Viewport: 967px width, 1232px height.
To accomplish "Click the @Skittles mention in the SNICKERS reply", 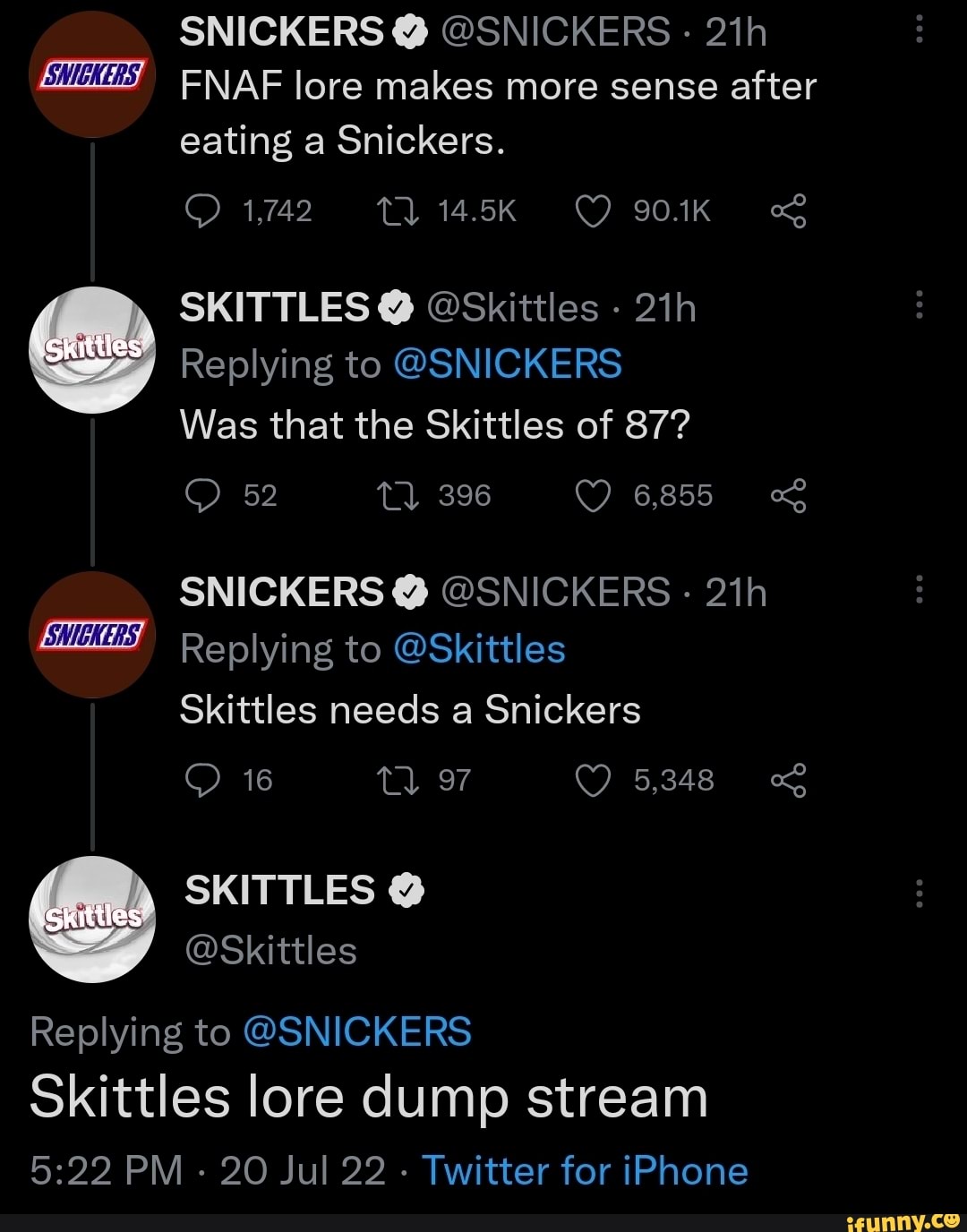I will click(x=479, y=648).
